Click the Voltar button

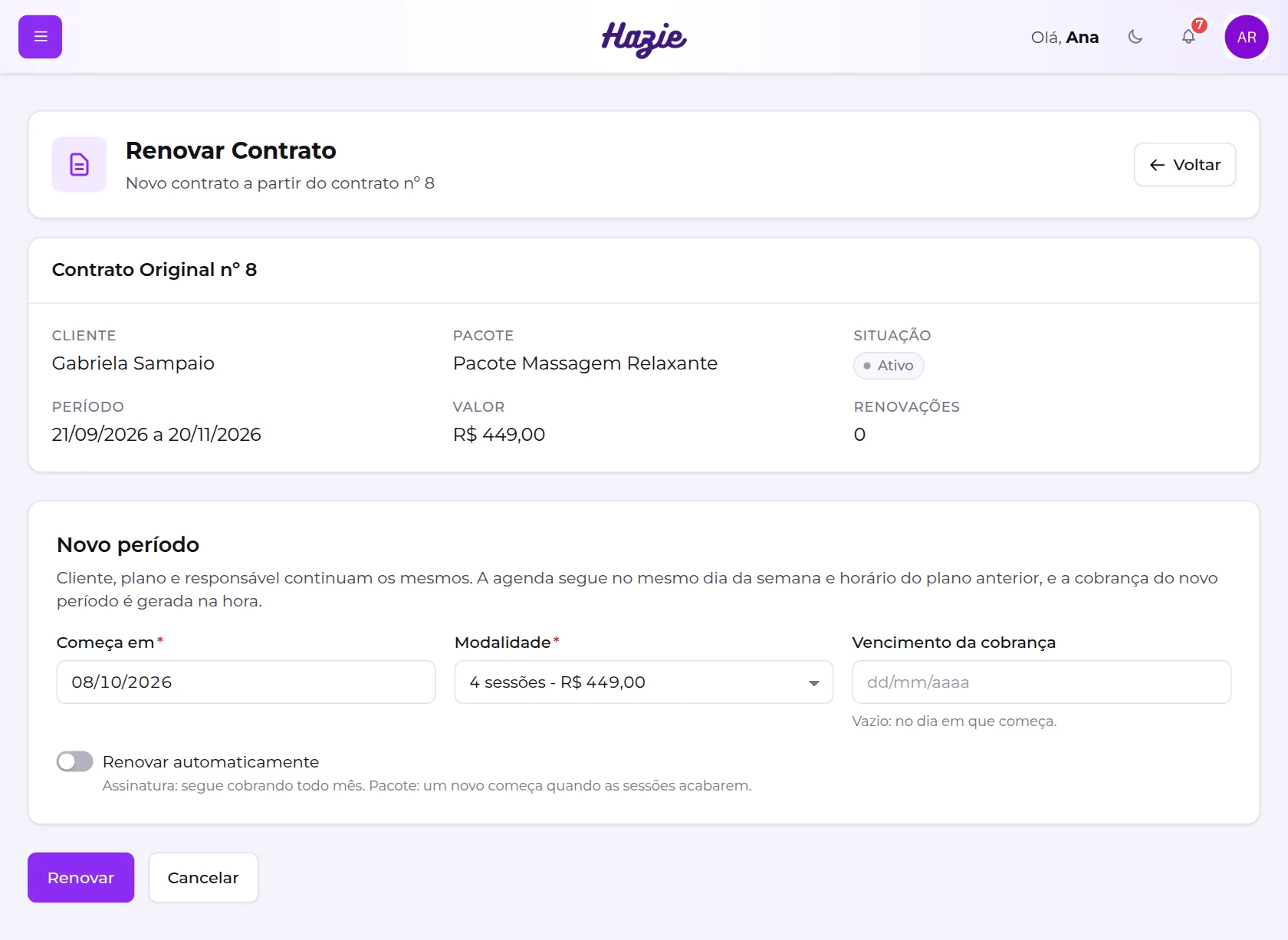(x=1184, y=165)
